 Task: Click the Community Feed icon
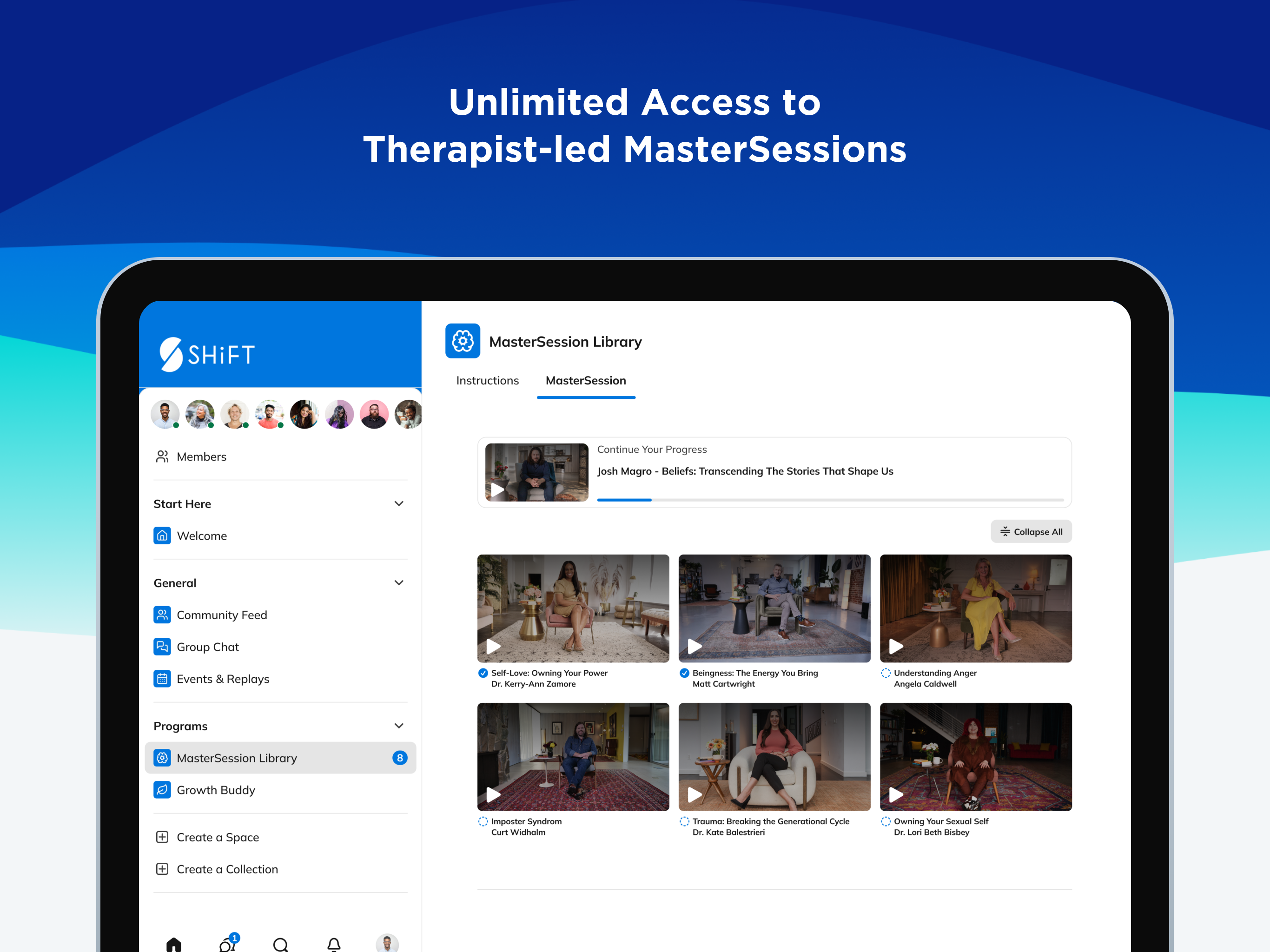(163, 615)
